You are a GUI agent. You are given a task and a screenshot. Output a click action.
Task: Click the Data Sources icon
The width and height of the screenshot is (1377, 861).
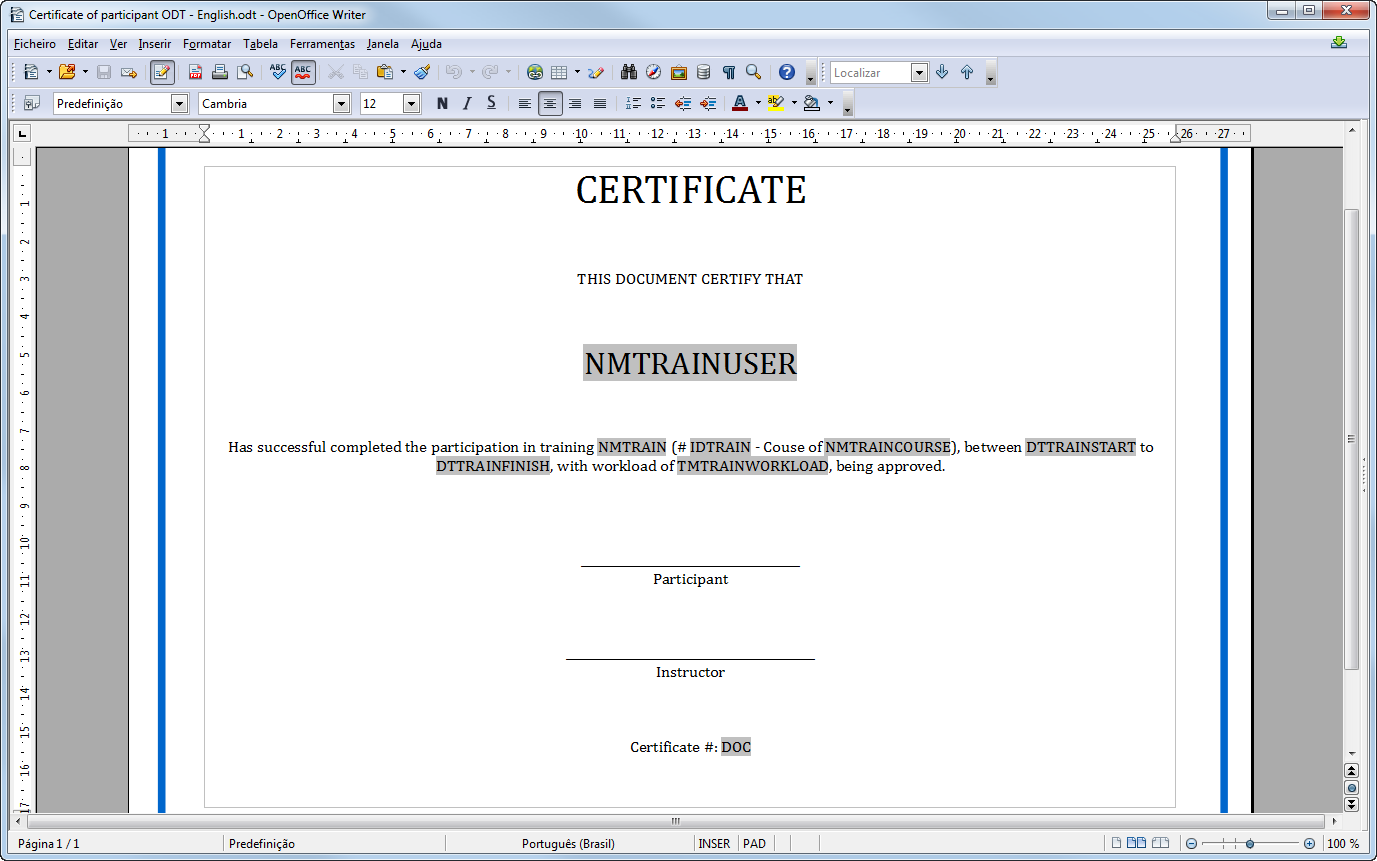[704, 72]
